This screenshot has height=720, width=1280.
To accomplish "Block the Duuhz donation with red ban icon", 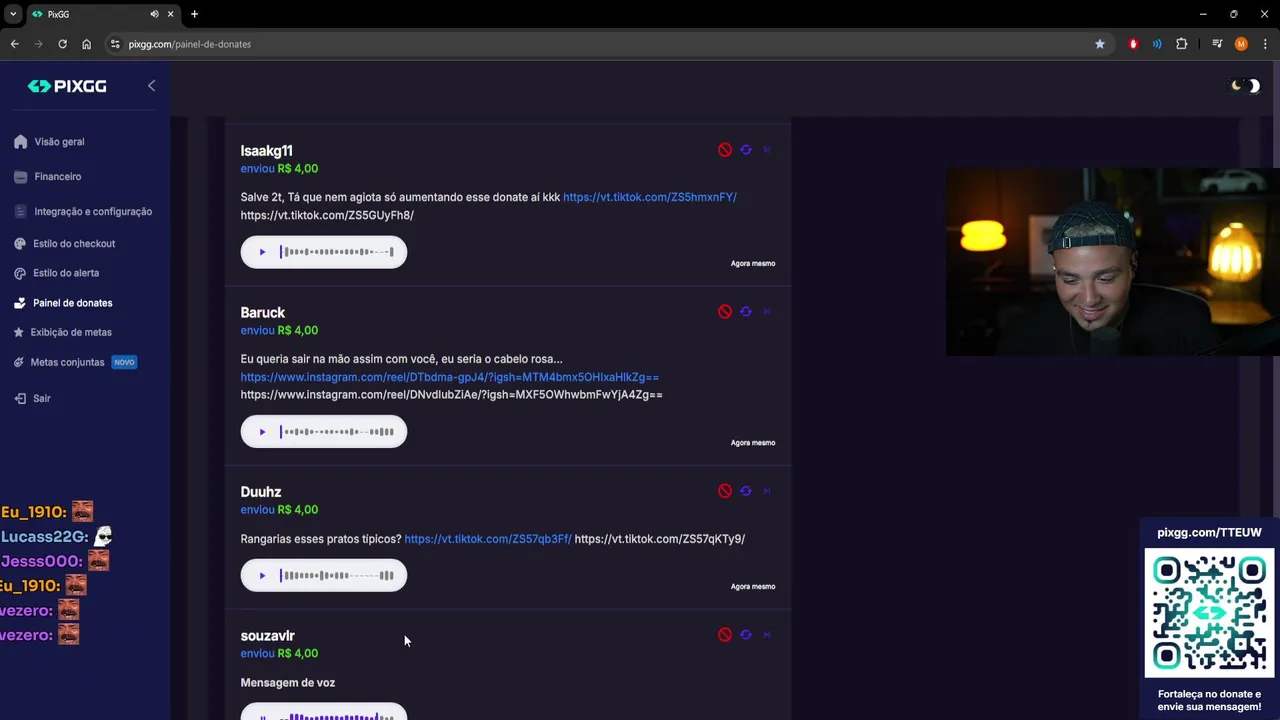I will coord(725,491).
